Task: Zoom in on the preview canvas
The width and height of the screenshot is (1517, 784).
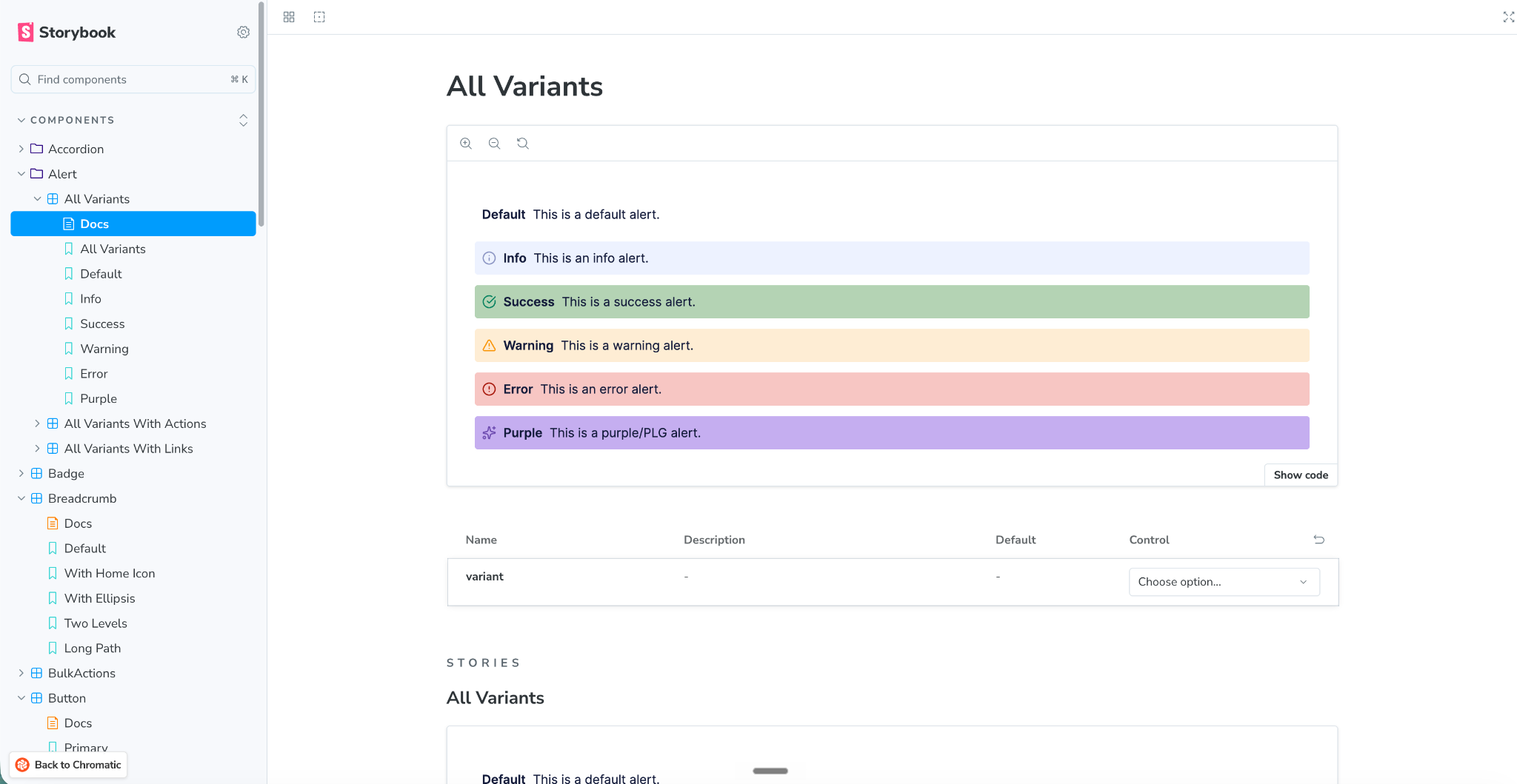Action: click(x=466, y=144)
